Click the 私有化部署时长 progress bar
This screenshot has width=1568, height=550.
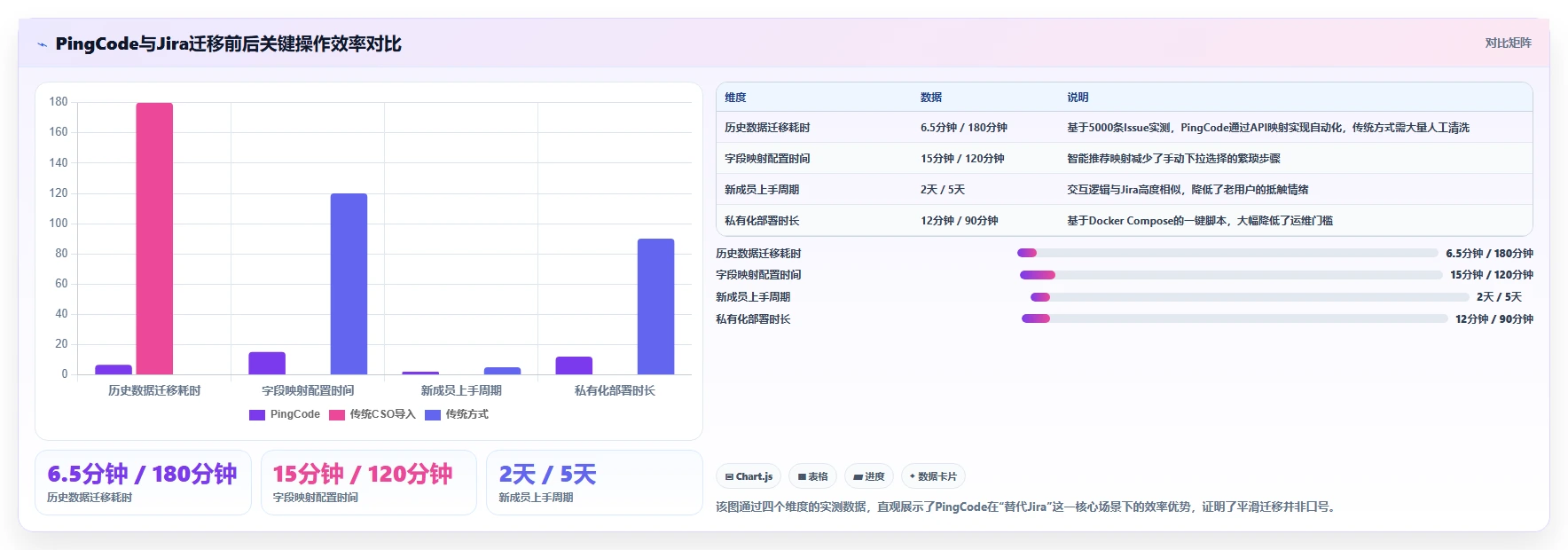pyautogui.click(x=1235, y=318)
